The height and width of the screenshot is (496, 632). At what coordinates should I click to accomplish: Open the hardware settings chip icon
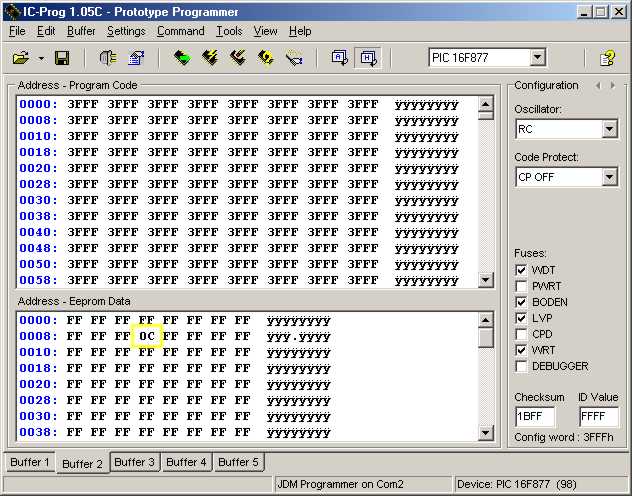[x=108, y=58]
